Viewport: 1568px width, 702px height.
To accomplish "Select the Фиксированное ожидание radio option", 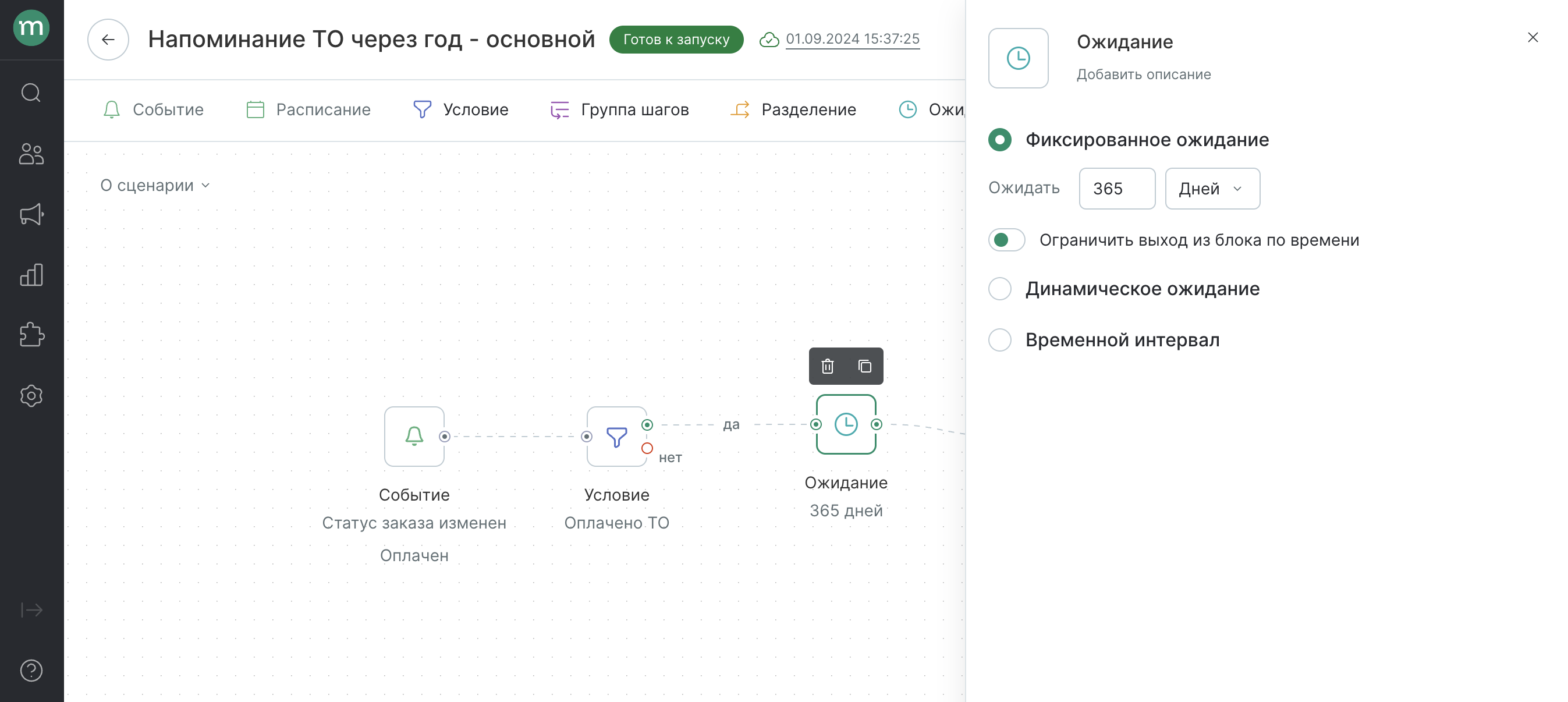I will 1000,140.
